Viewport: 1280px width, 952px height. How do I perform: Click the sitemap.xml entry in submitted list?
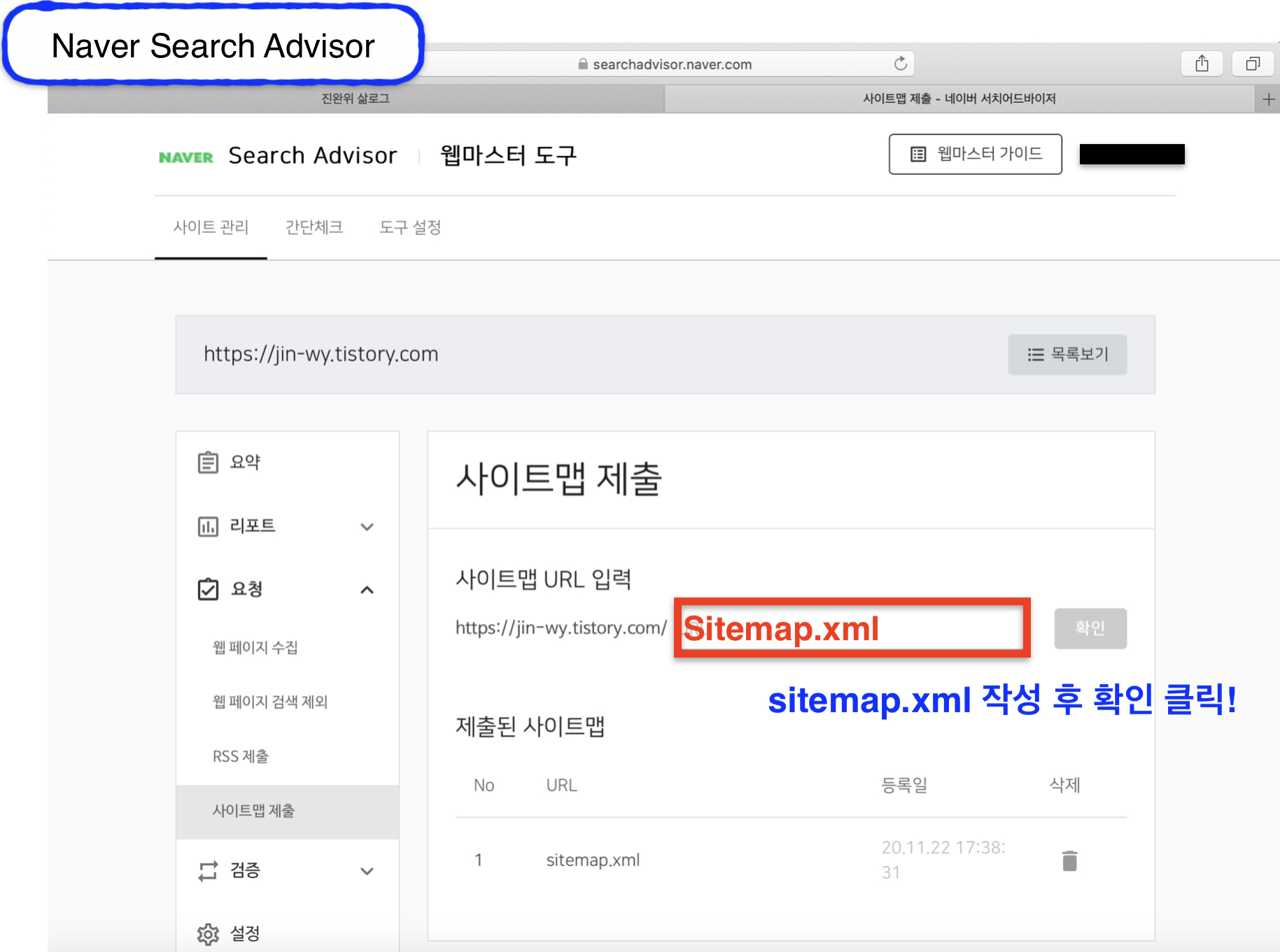point(593,860)
